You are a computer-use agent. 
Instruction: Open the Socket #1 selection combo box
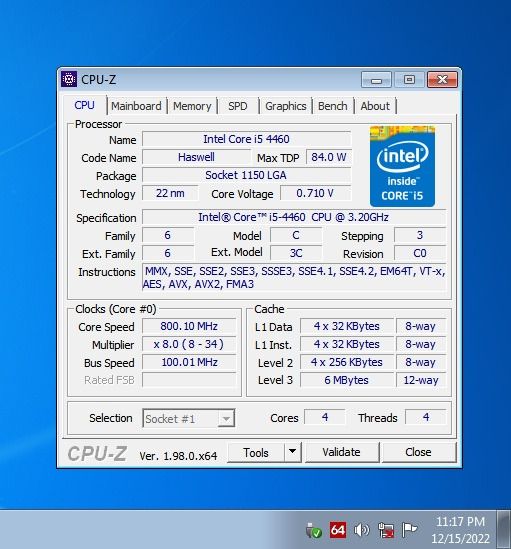pos(188,418)
